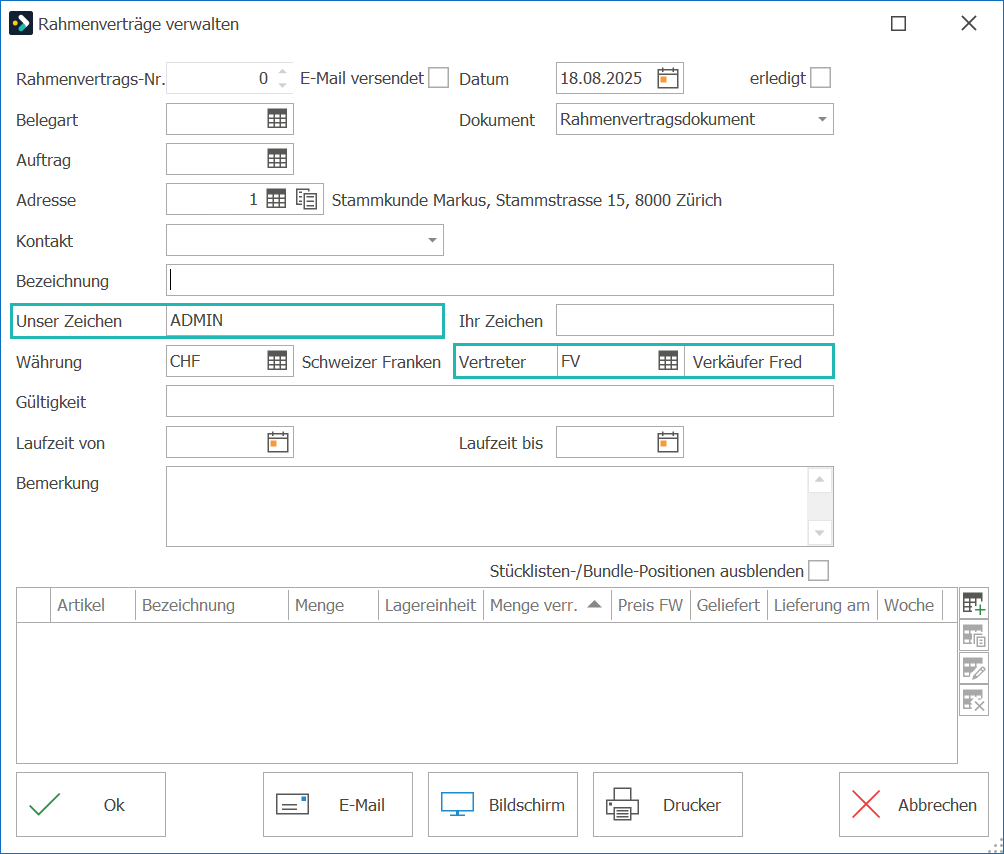Select the Geliefert column header
The width and height of the screenshot is (1004, 854).
point(728,605)
